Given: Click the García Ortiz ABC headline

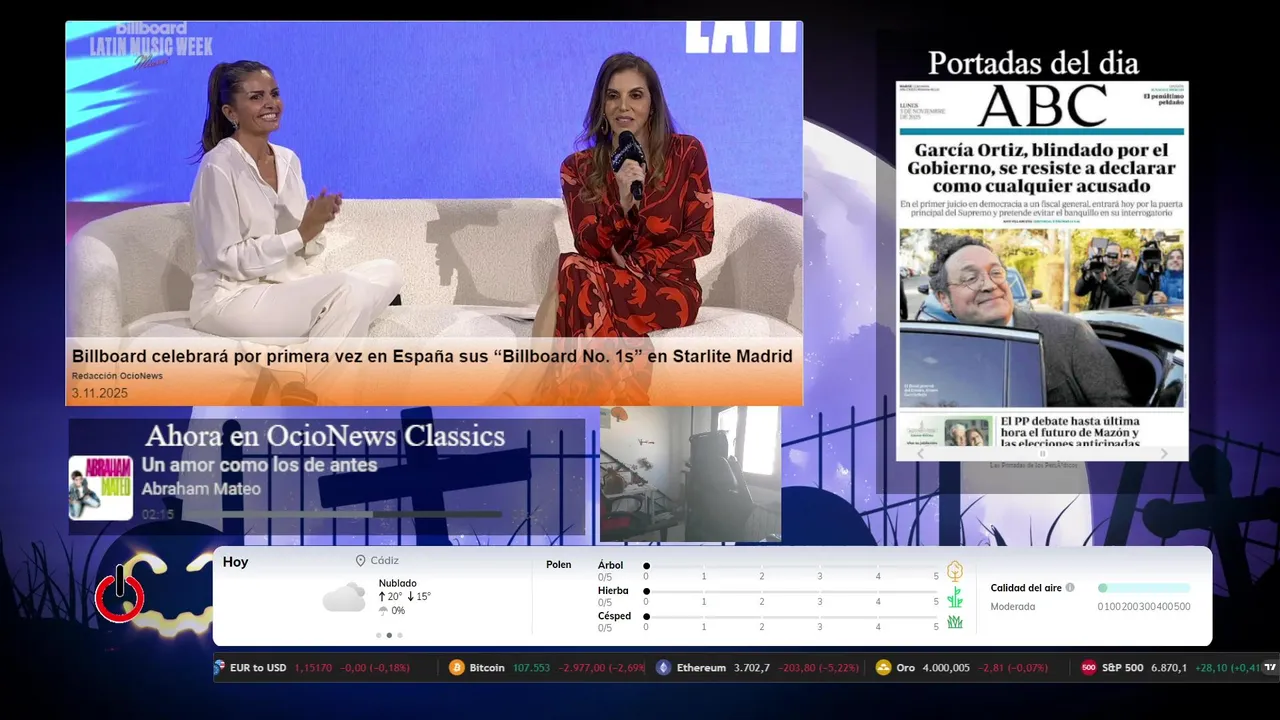Looking at the screenshot, I should (x=1041, y=168).
